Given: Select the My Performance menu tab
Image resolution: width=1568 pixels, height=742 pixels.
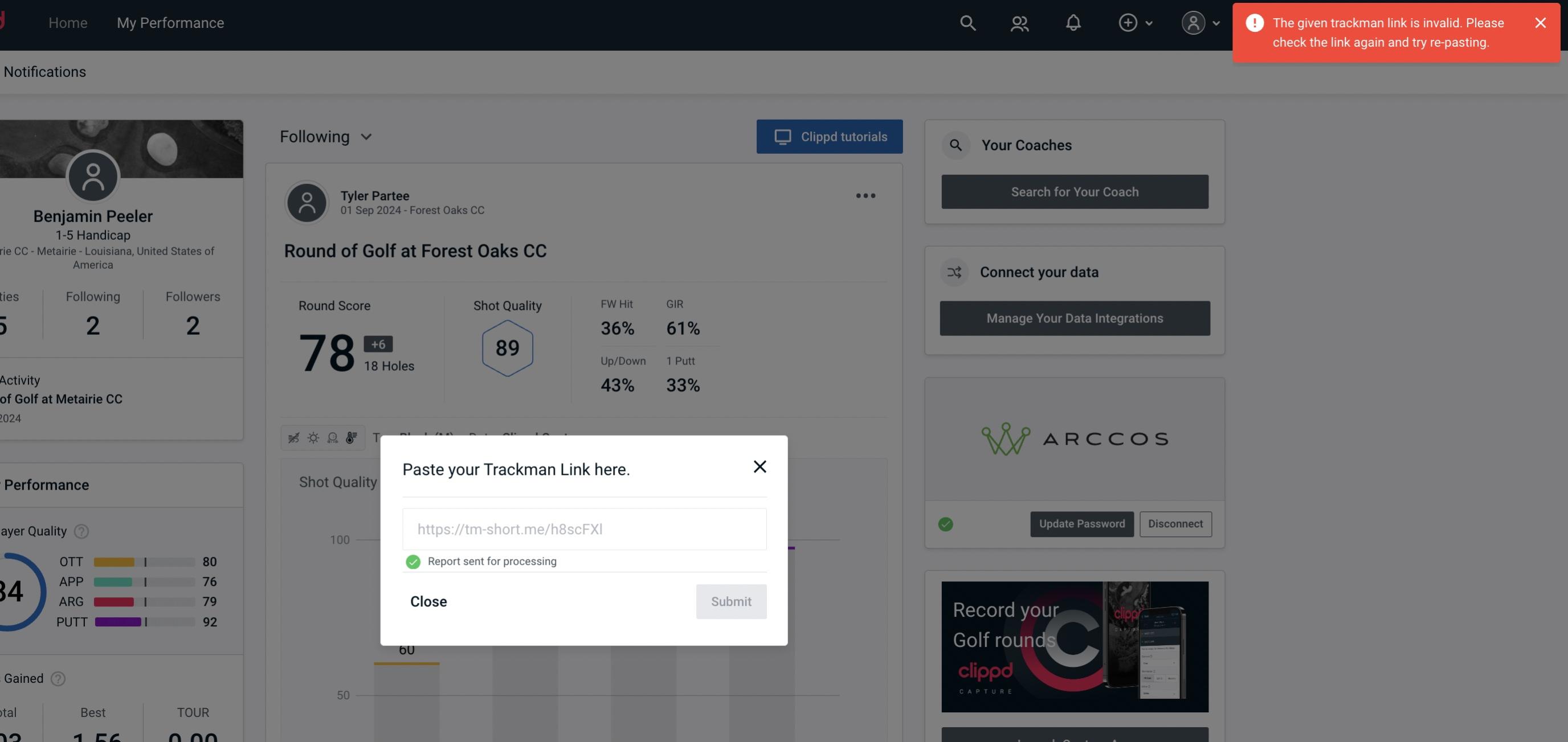Looking at the screenshot, I should click(x=170, y=22).
